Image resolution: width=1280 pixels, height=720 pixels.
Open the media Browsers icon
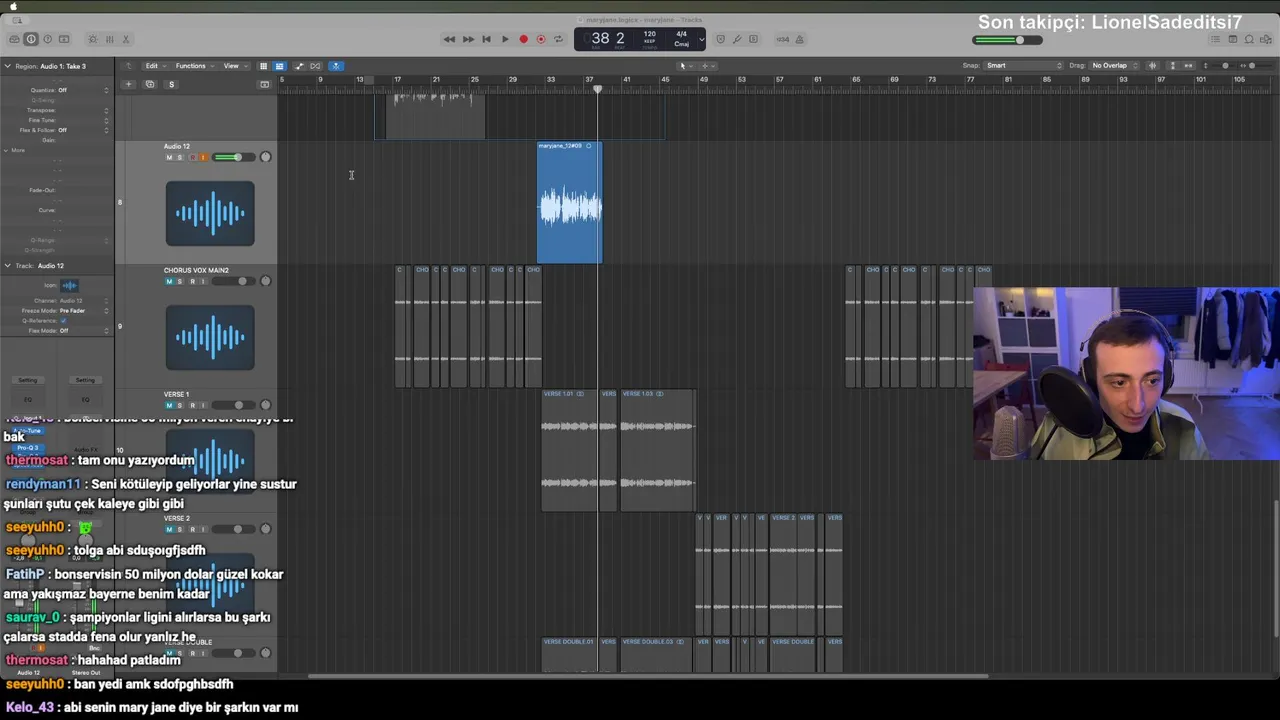pos(1265,39)
